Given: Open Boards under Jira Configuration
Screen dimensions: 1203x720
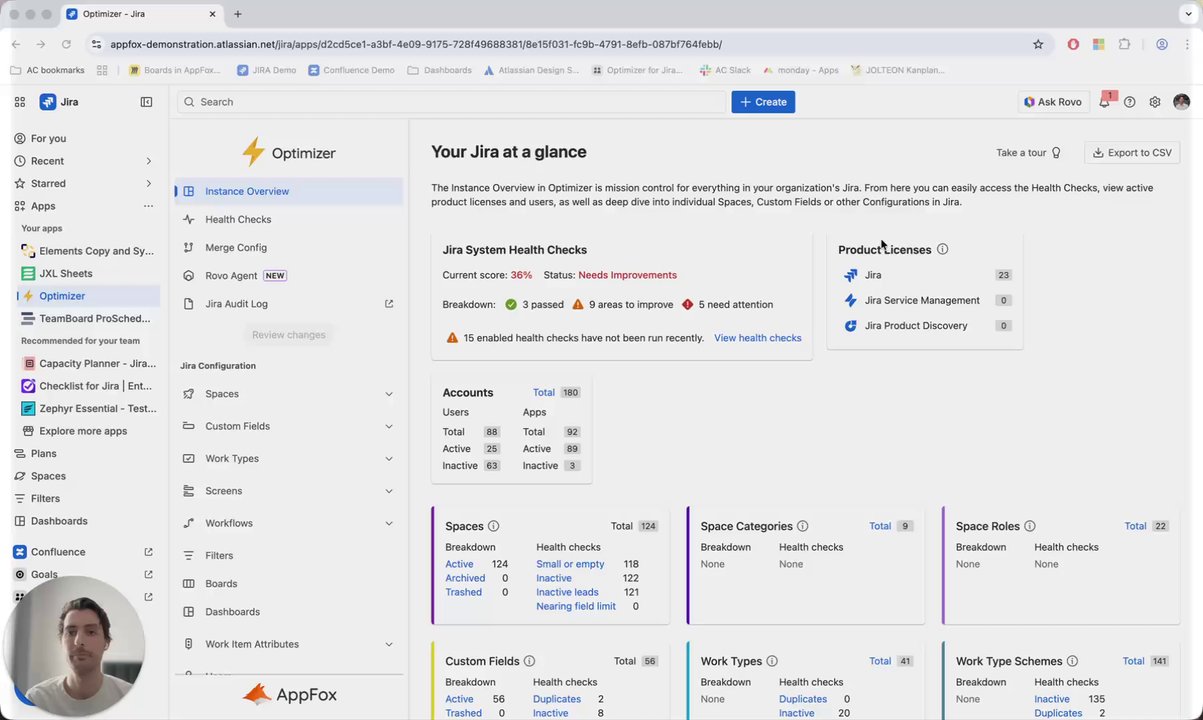Looking at the screenshot, I should tap(288, 583).
